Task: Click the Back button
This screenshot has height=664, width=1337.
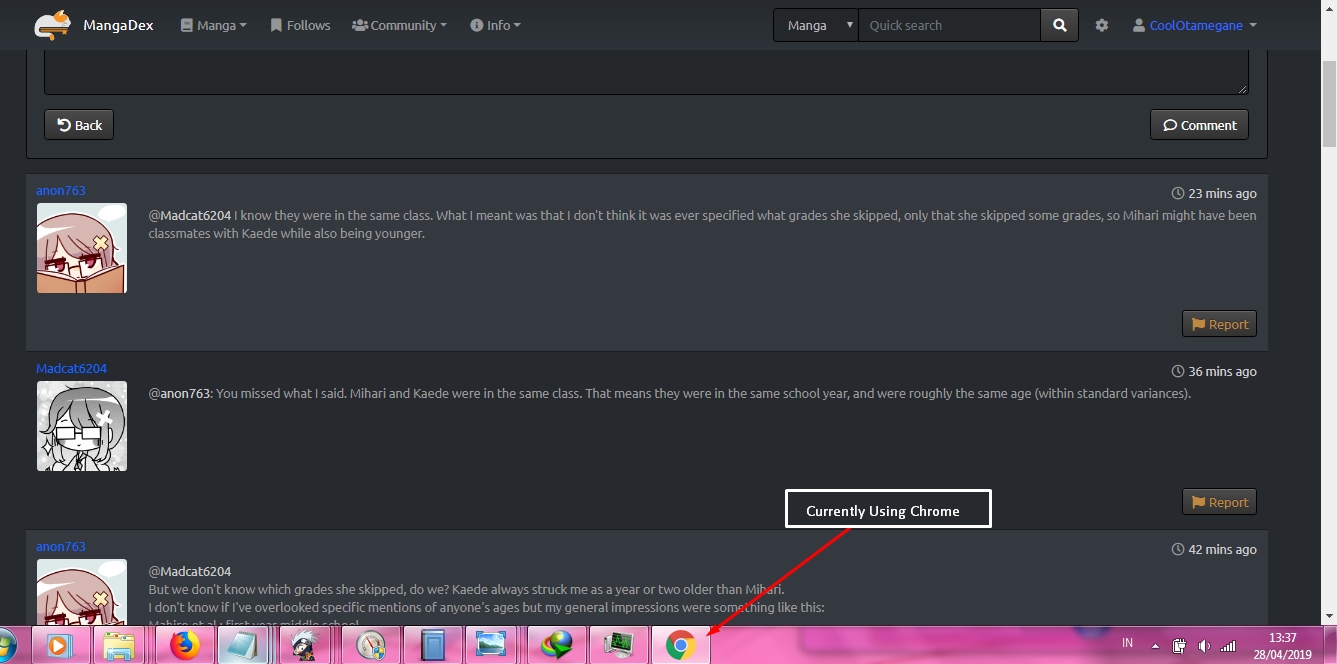Action: (x=79, y=125)
